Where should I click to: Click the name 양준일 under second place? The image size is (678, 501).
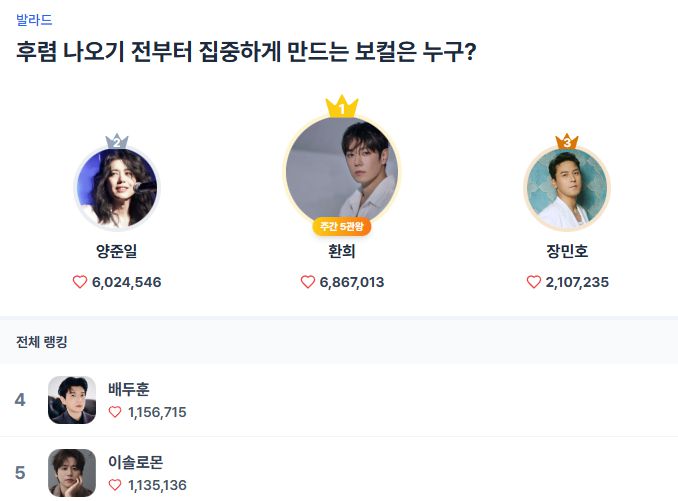click(117, 252)
